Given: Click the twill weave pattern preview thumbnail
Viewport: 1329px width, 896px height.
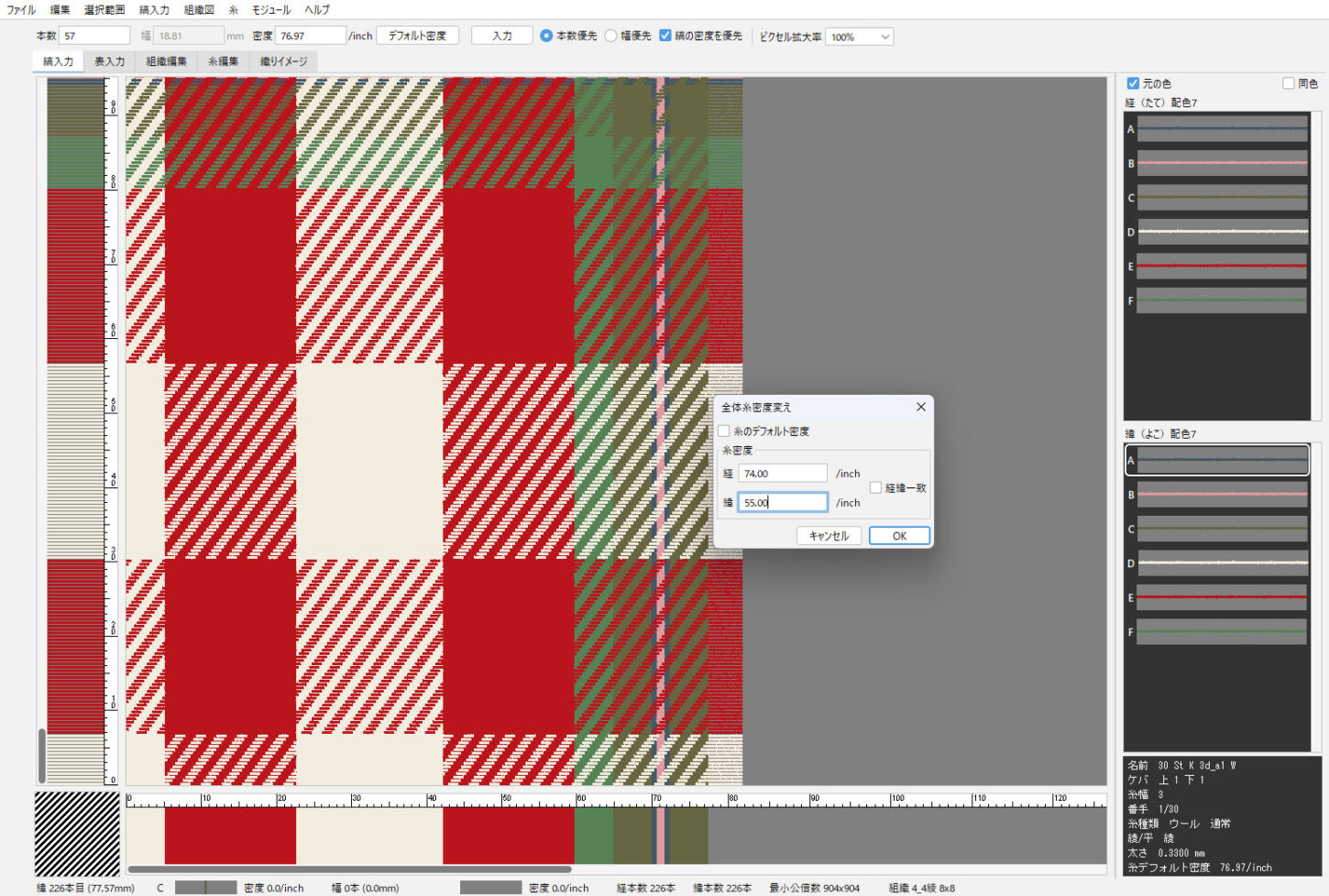Looking at the screenshot, I should [77, 834].
